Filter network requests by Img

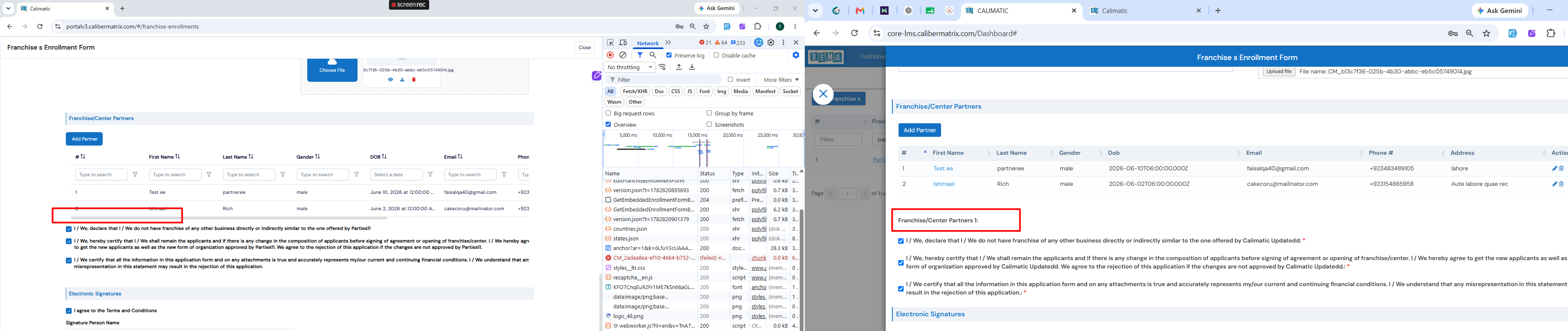[722, 91]
